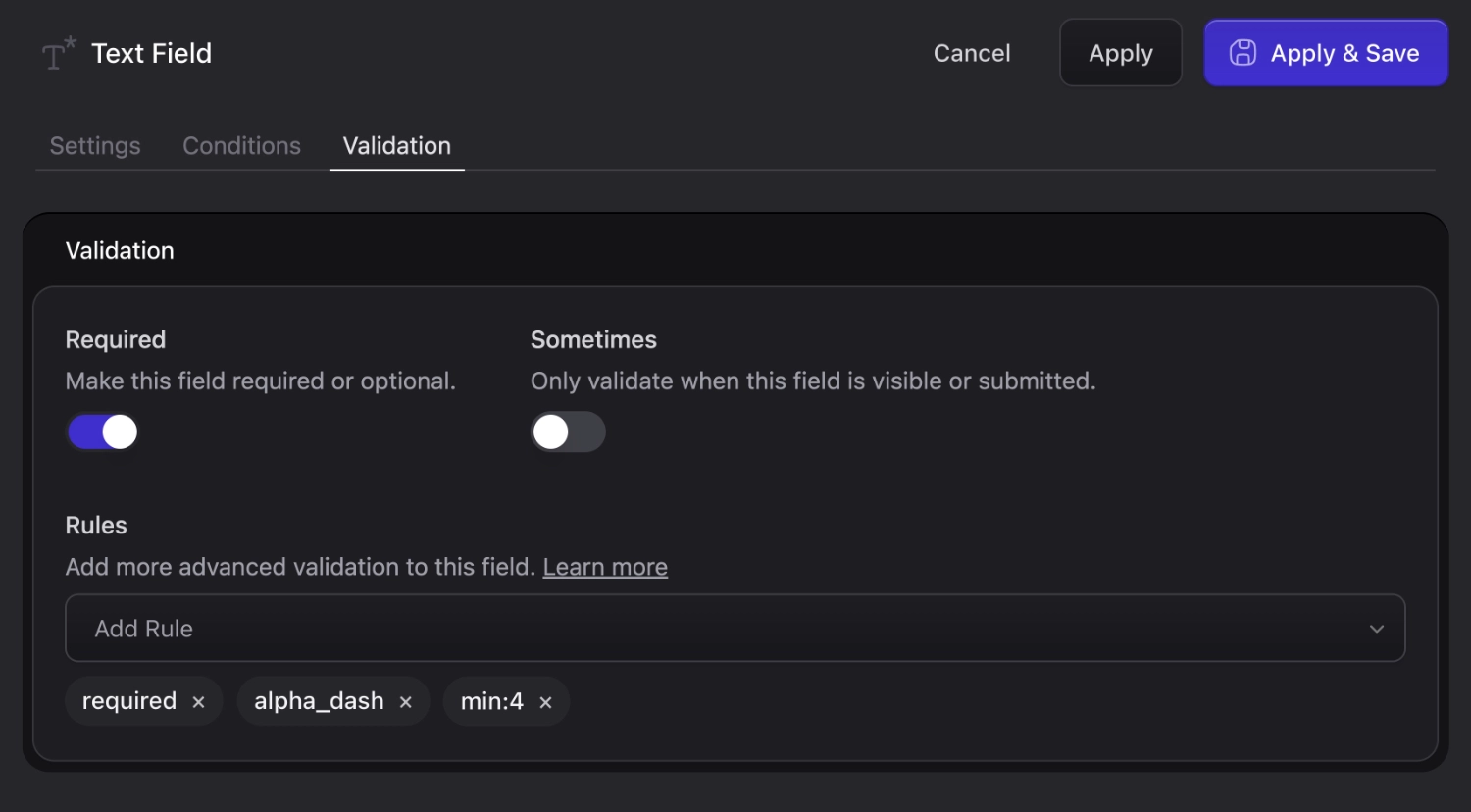The width and height of the screenshot is (1471, 812).
Task: Remove the min:4 rule with its x icon
Action: click(546, 701)
